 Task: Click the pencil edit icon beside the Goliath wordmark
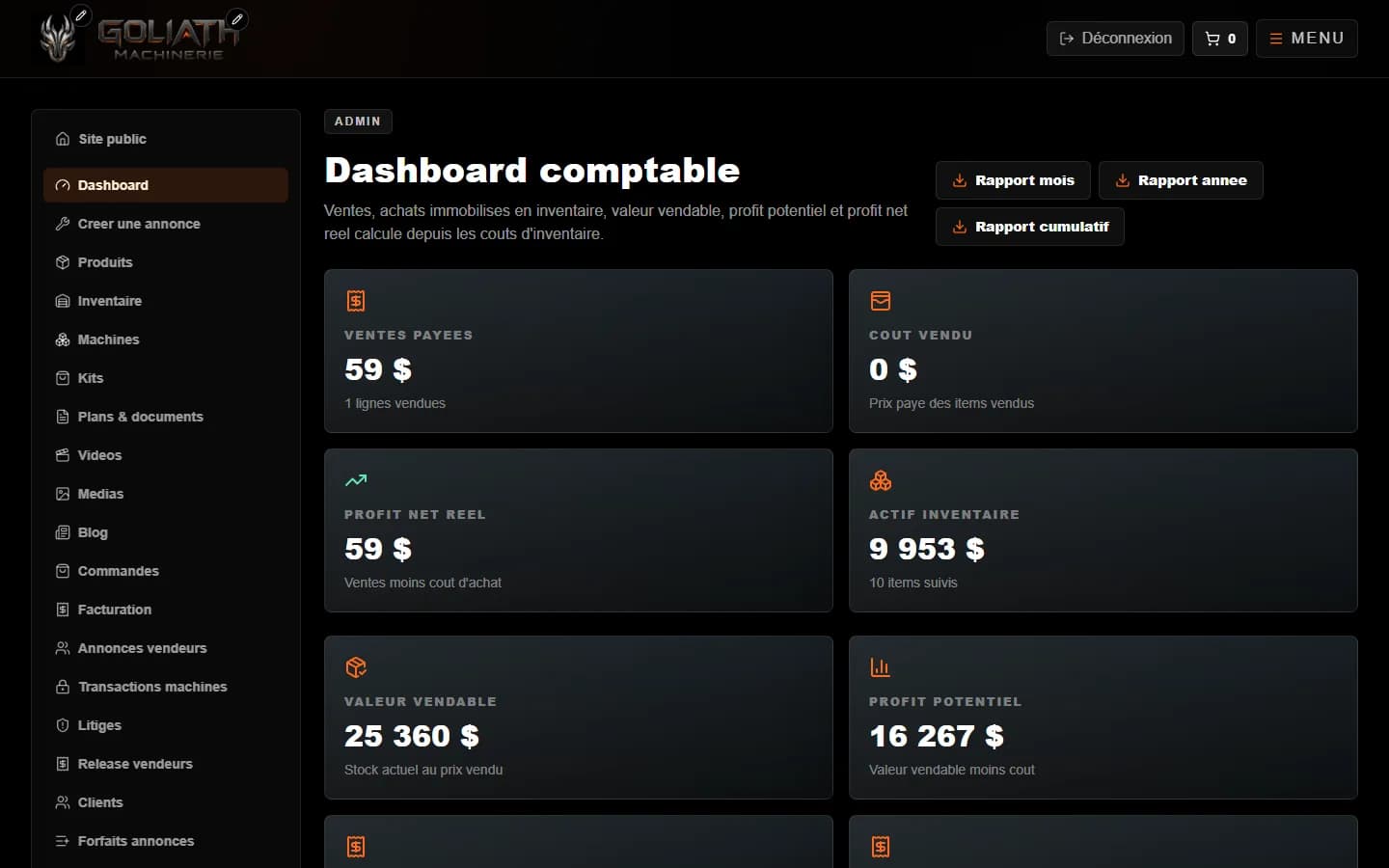(x=237, y=18)
